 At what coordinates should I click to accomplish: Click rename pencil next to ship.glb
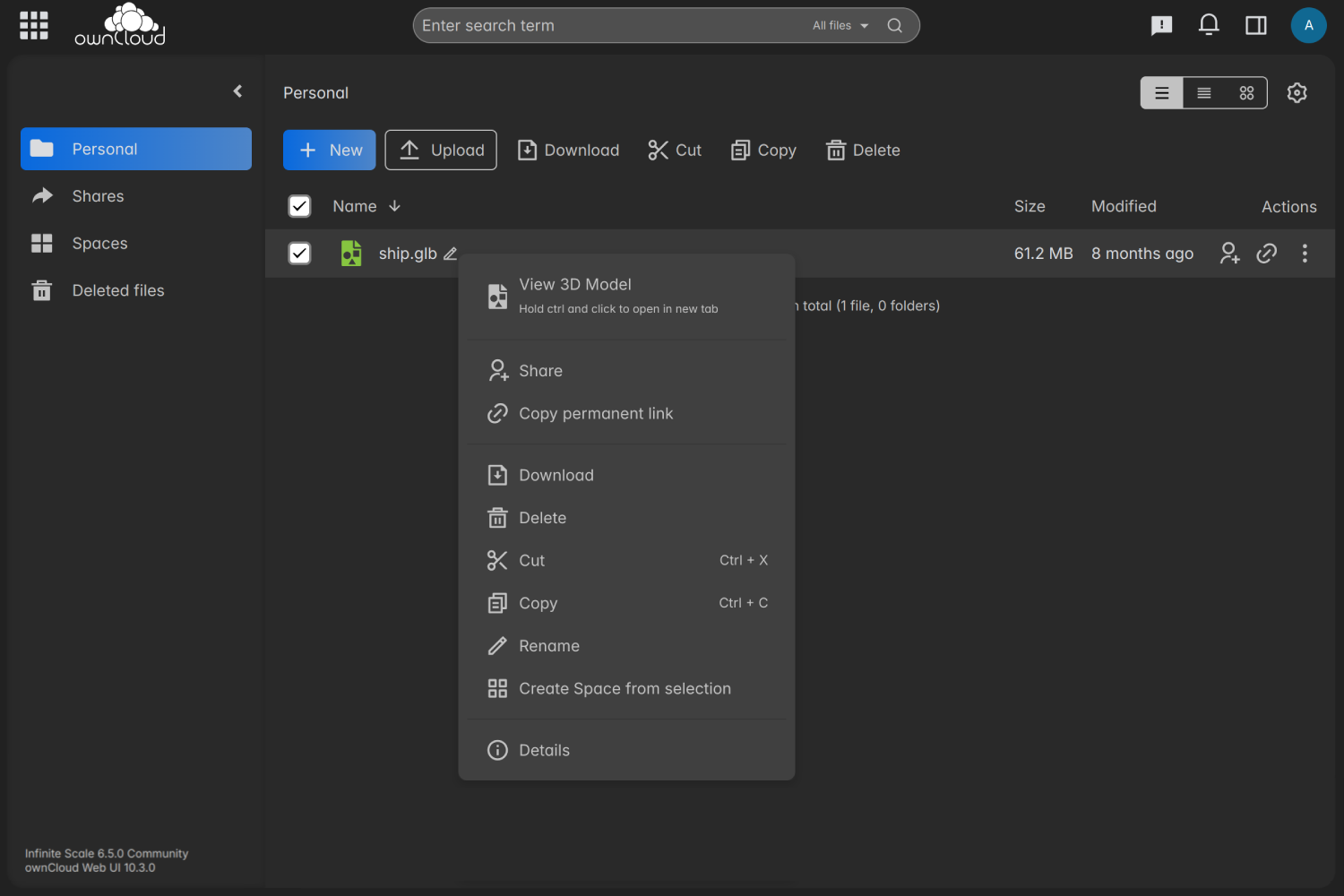click(x=450, y=254)
